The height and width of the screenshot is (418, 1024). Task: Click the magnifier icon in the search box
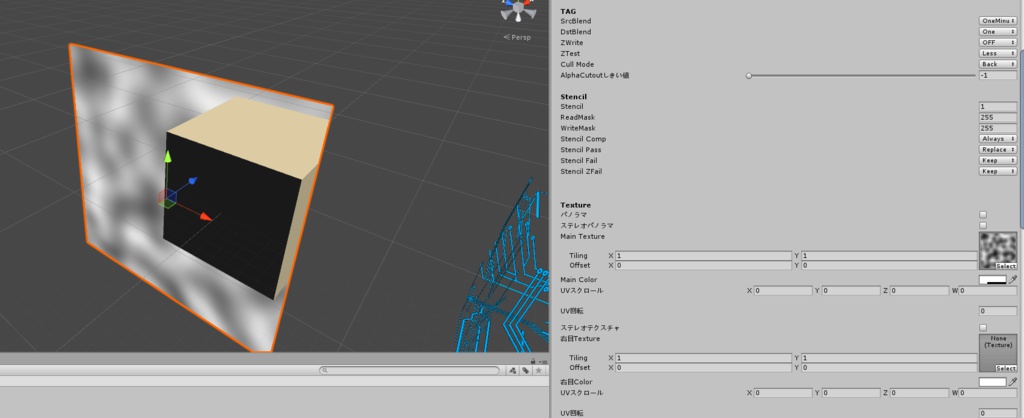(324, 370)
